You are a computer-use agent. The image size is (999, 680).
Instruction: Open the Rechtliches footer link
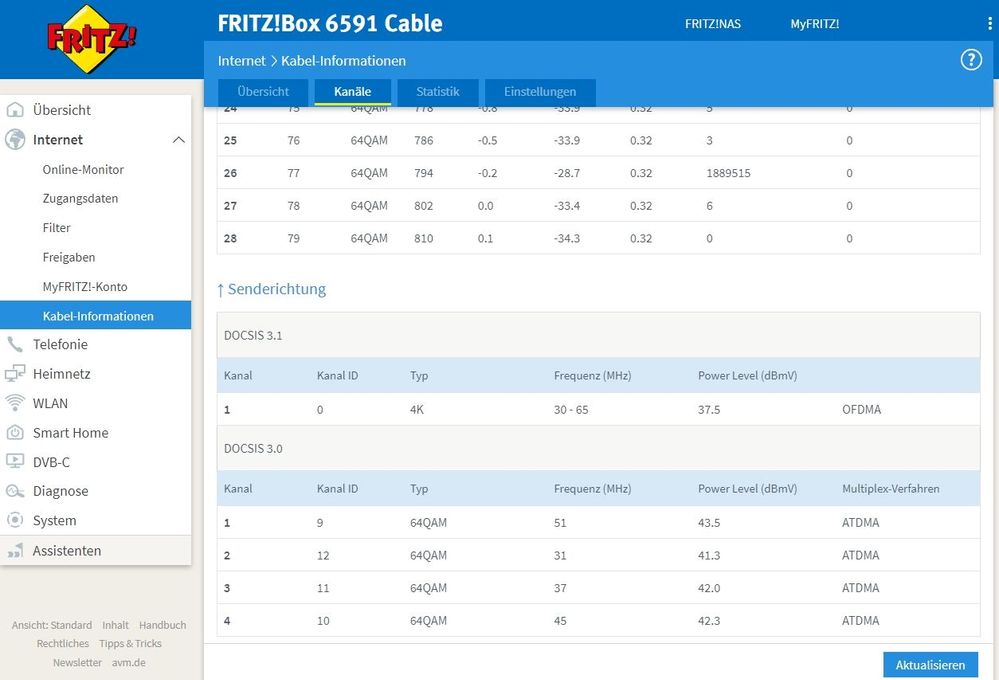point(62,644)
